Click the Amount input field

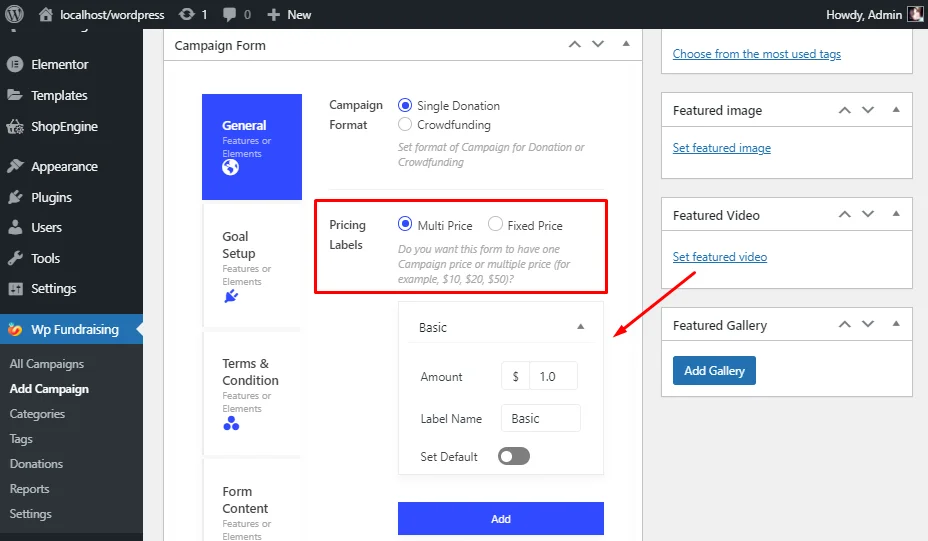[x=553, y=376]
